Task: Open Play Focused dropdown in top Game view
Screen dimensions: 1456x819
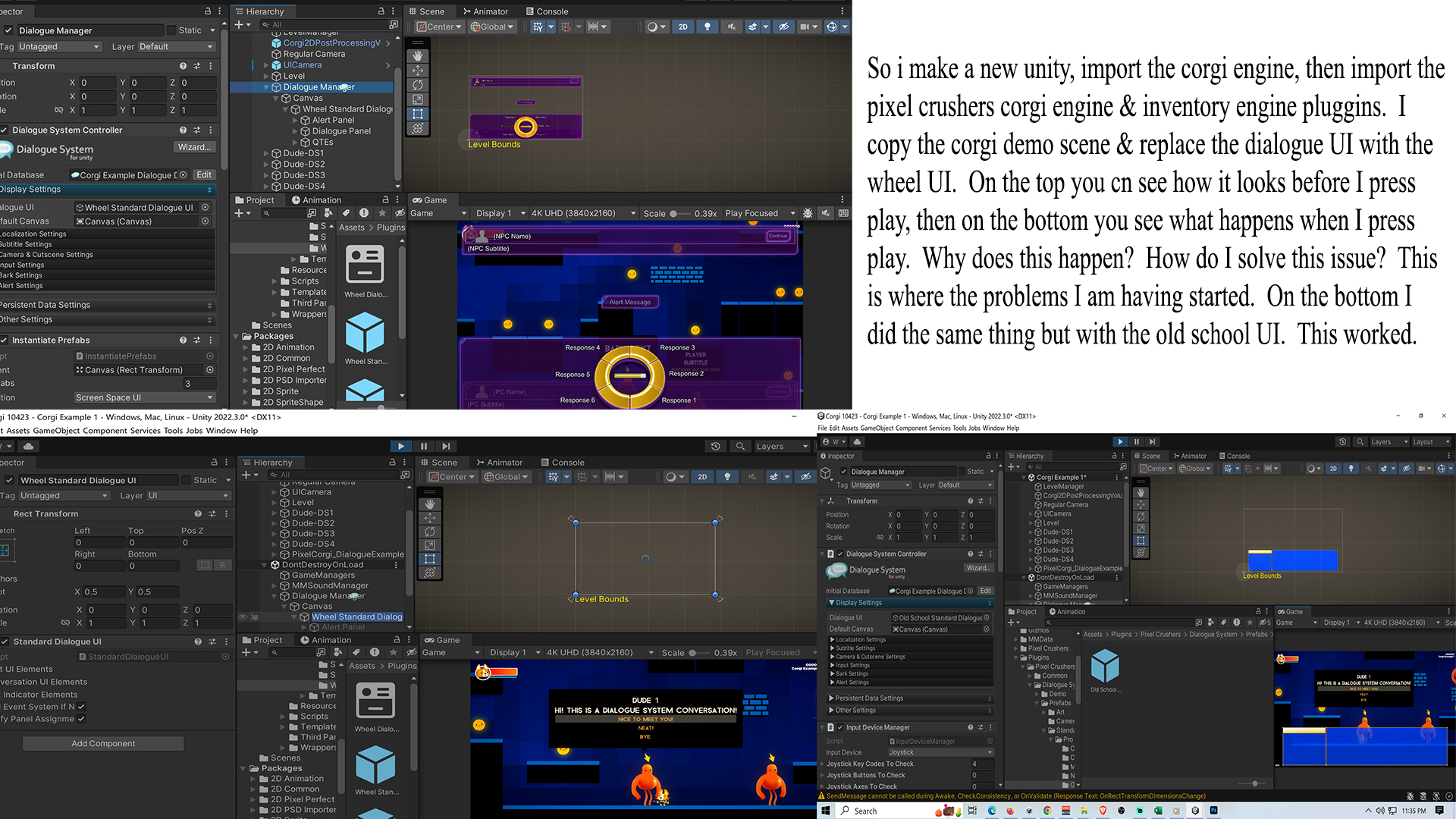Action: (x=760, y=214)
